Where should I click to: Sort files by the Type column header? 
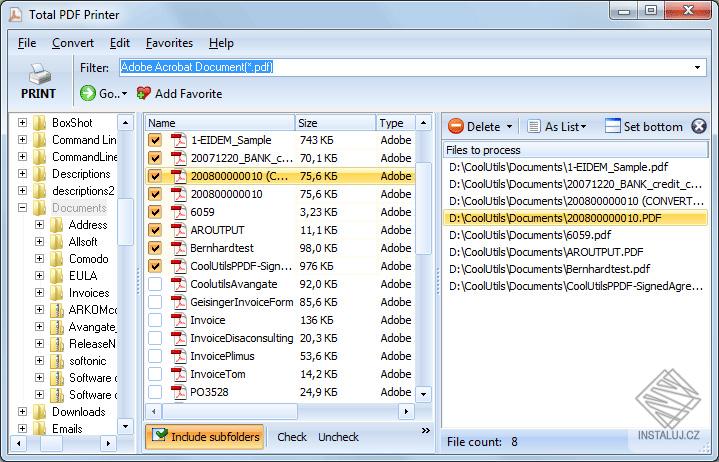(395, 123)
